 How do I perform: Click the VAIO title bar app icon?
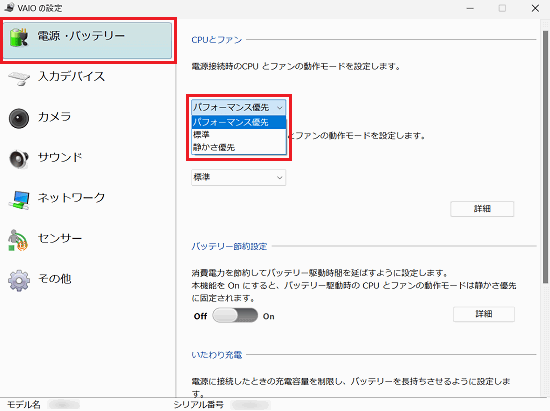click(x=9, y=7)
